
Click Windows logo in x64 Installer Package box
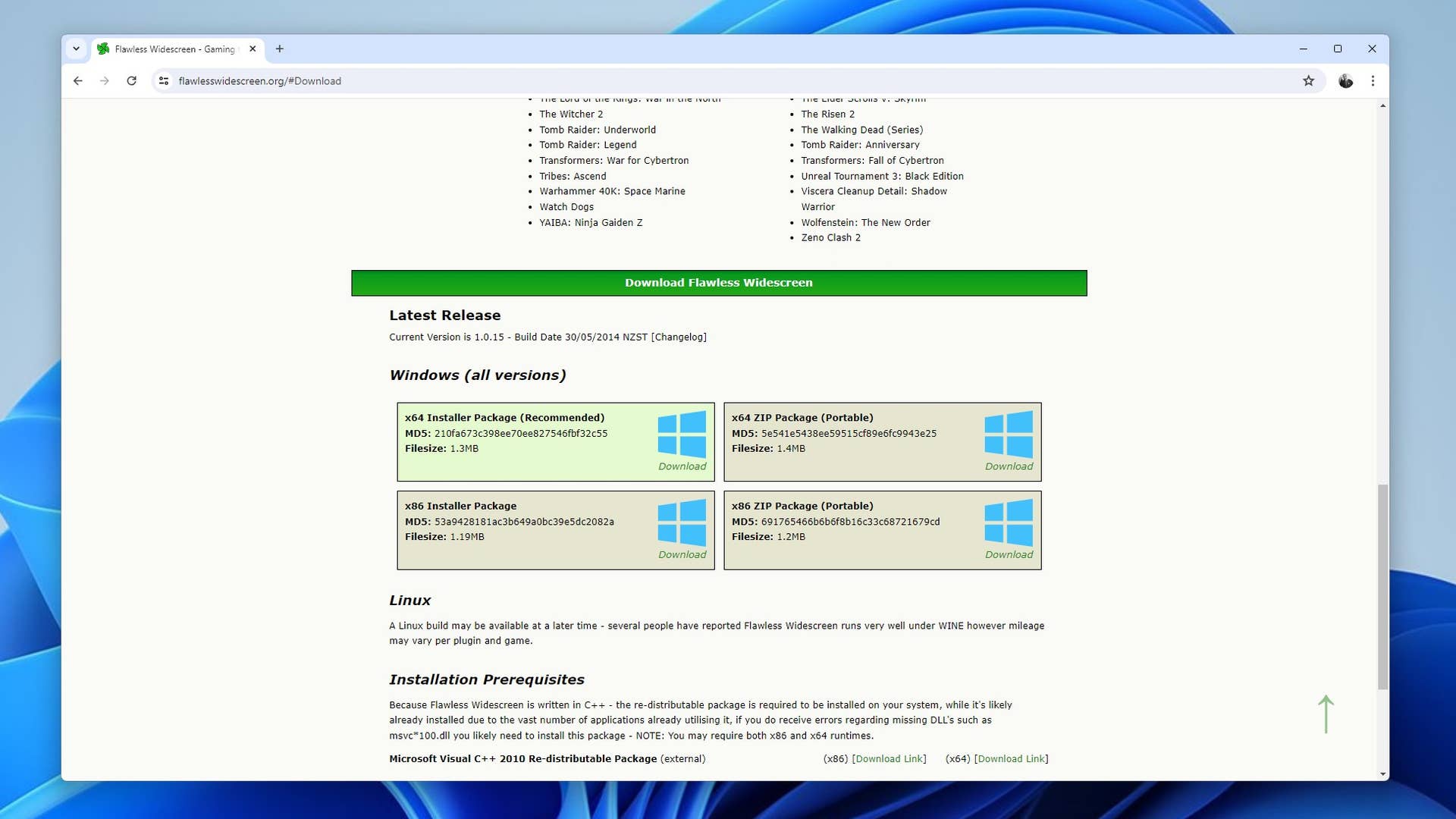(x=682, y=434)
